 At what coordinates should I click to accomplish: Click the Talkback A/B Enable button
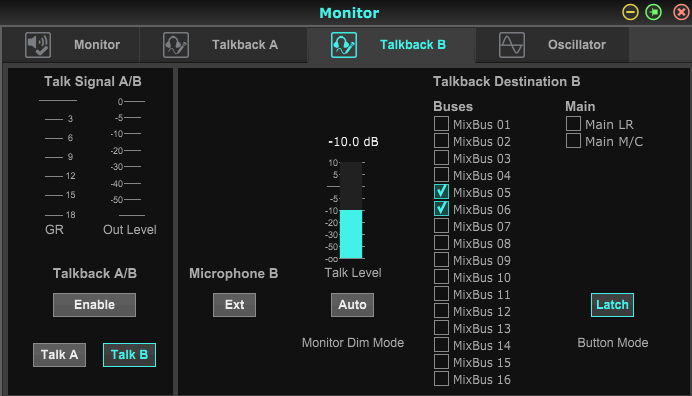(94, 305)
